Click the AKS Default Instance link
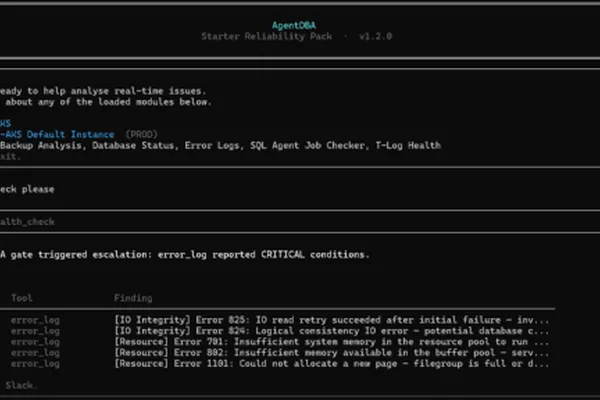This screenshot has width=600, height=400. 57,134
